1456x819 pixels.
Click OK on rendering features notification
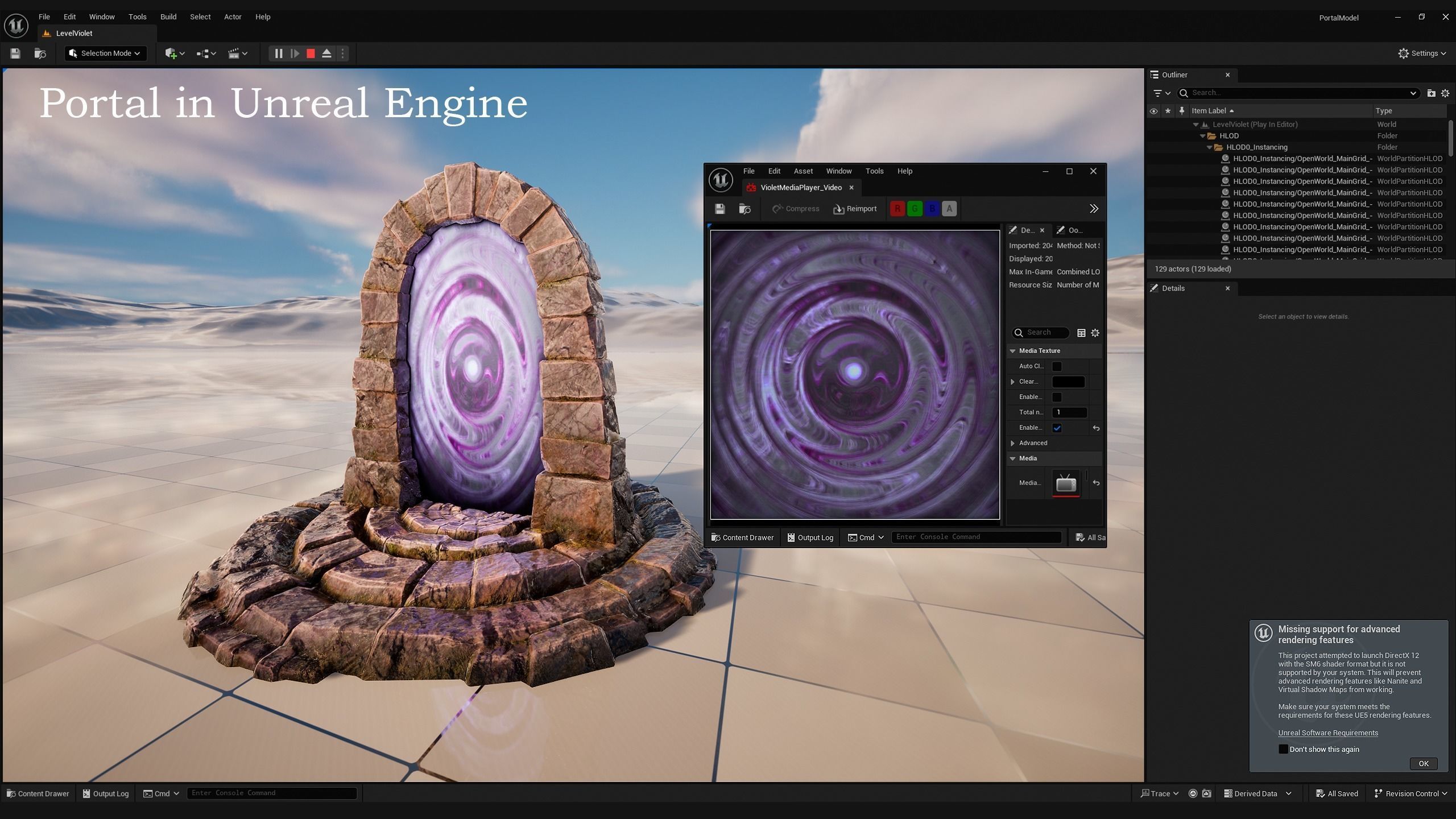point(1423,764)
